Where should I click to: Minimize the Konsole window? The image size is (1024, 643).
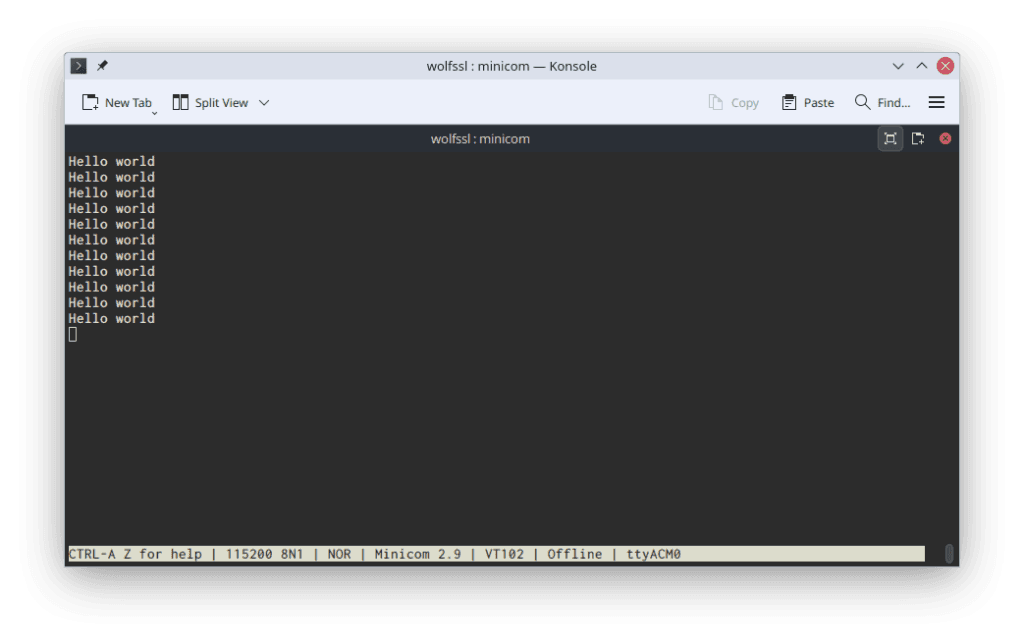point(898,66)
